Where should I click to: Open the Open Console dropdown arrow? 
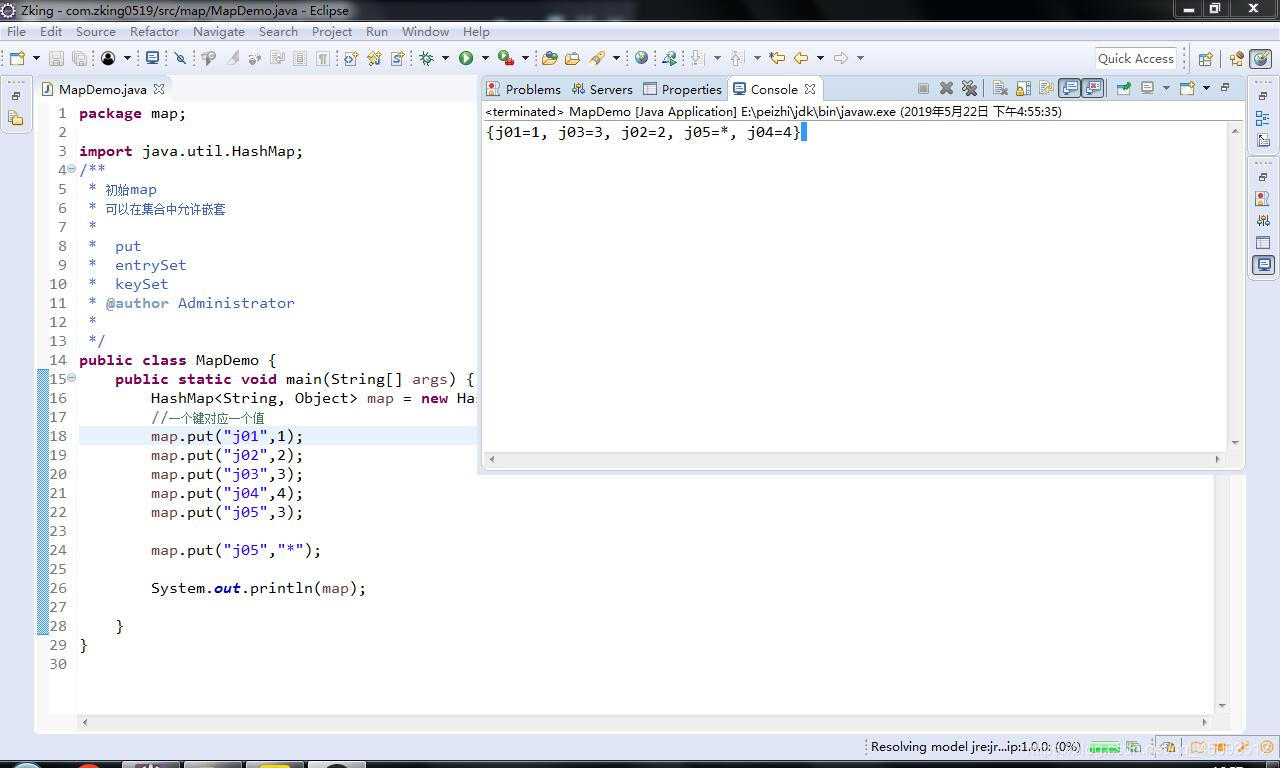coord(1207,88)
